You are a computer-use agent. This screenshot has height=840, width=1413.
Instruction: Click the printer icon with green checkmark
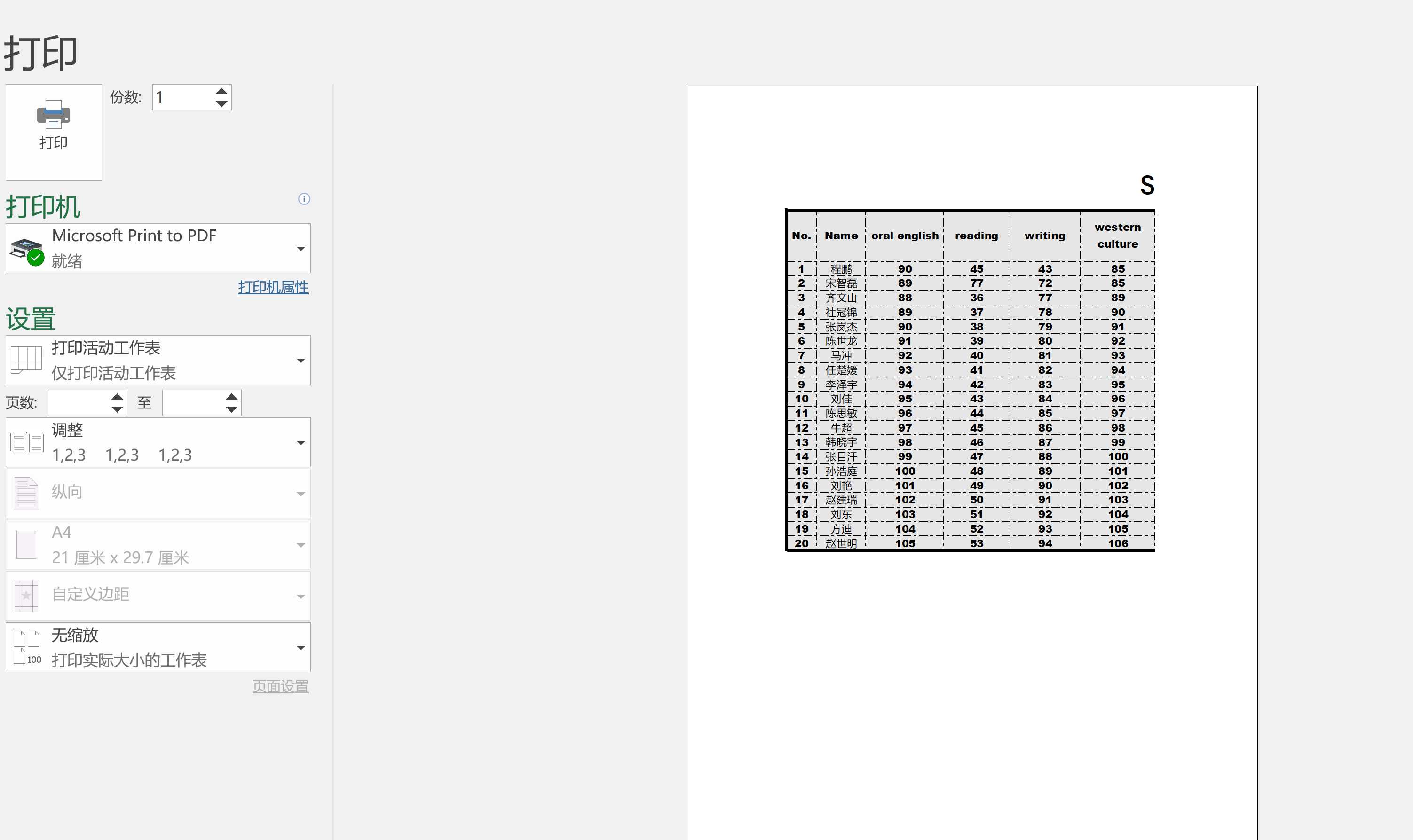pos(28,251)
